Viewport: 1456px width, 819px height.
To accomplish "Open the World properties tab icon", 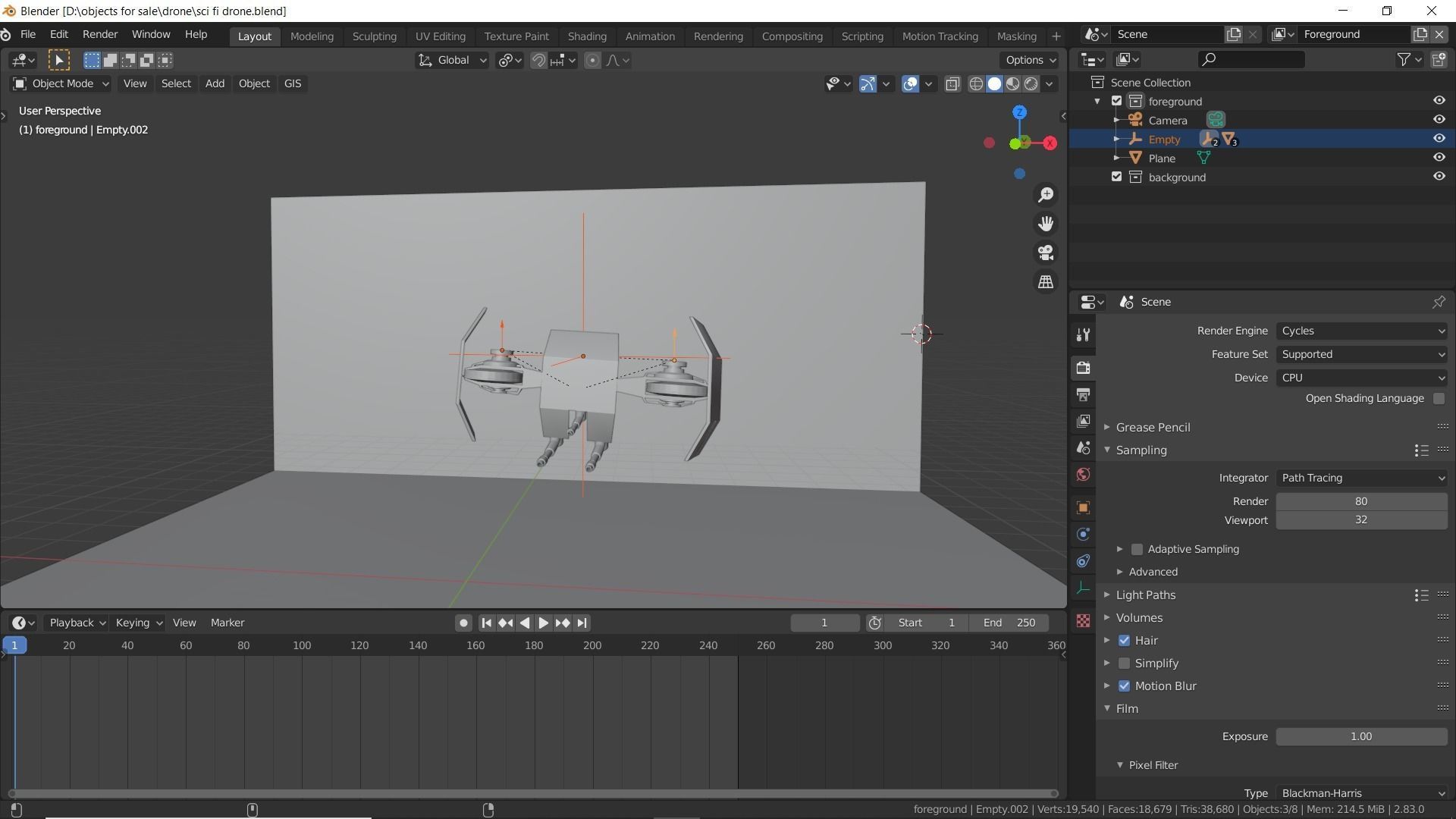I will [x=1083, y=475].
